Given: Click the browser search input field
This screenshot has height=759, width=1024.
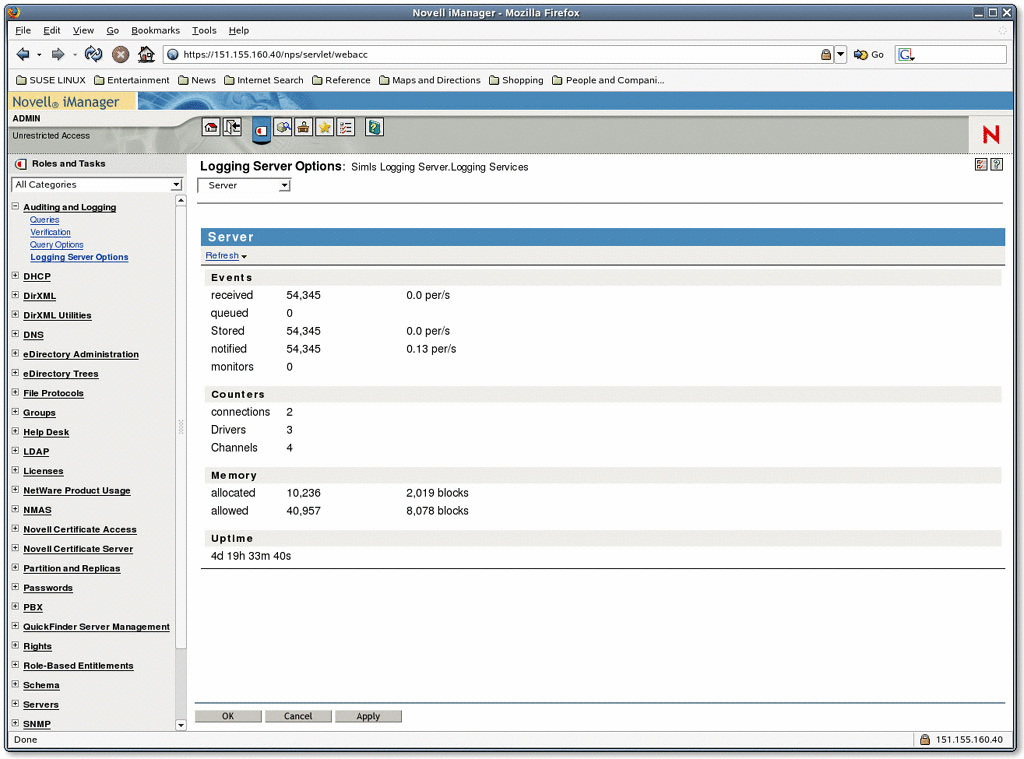Looking at the screenshot, I should tap(960, 55).
